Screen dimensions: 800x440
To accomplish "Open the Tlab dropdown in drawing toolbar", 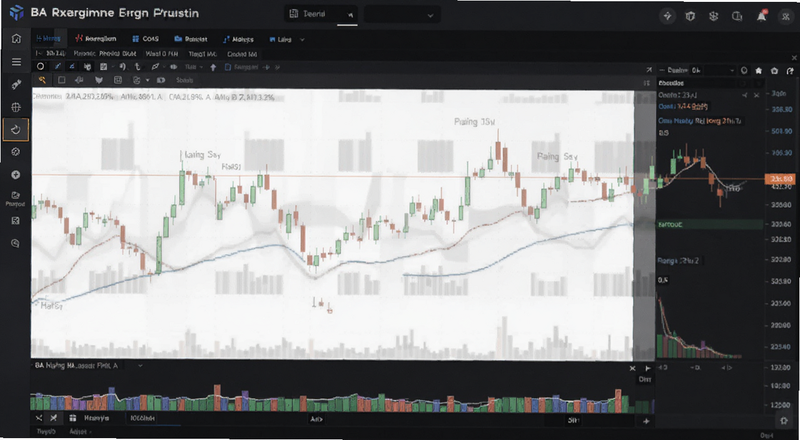I will tap(193, 67).
